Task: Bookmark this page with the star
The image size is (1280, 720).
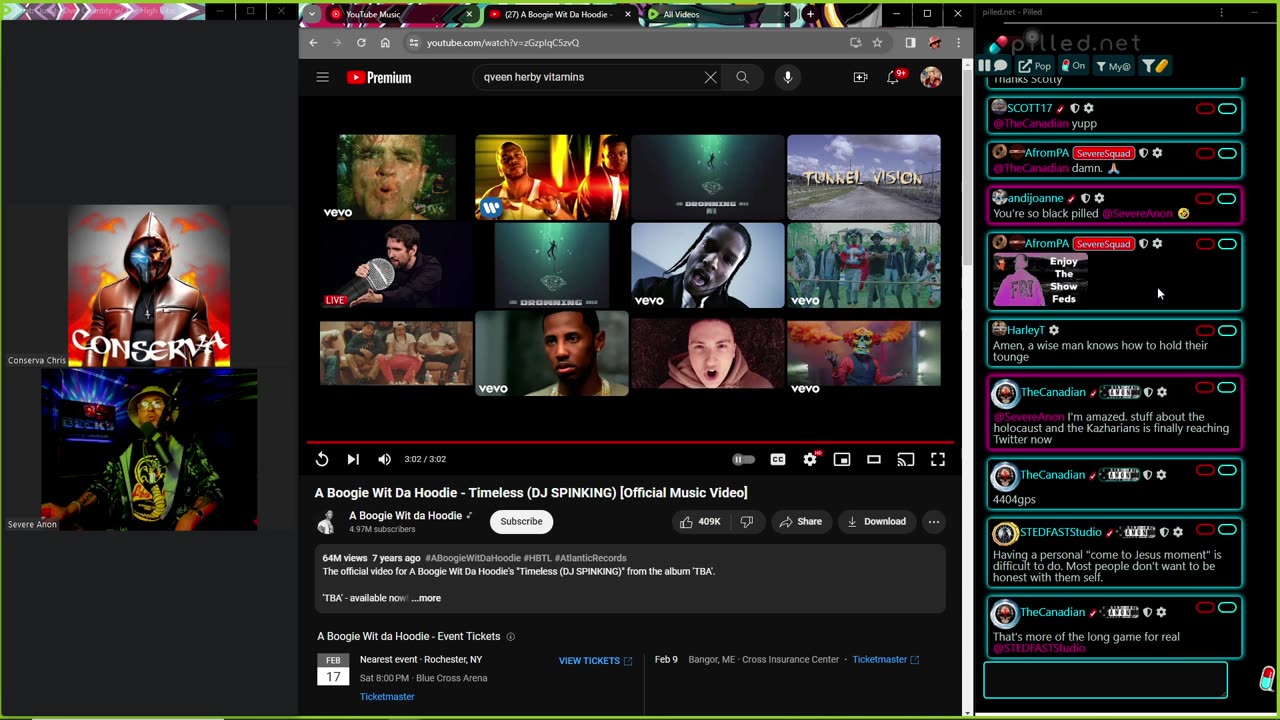Action: [877, 43]
